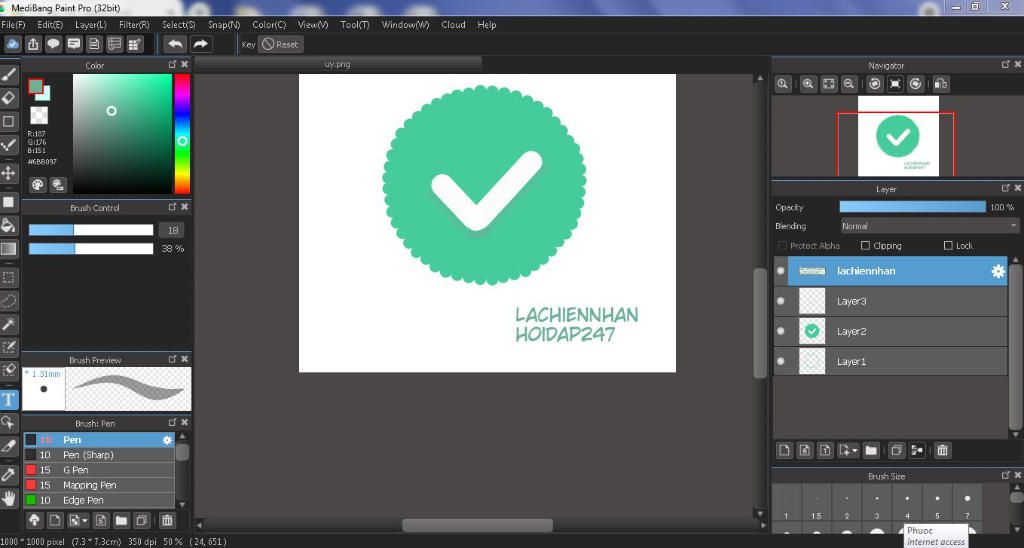Delete layer with Layer panel trash icon
Screen dimensions: 1024x548
click(942, 450)
